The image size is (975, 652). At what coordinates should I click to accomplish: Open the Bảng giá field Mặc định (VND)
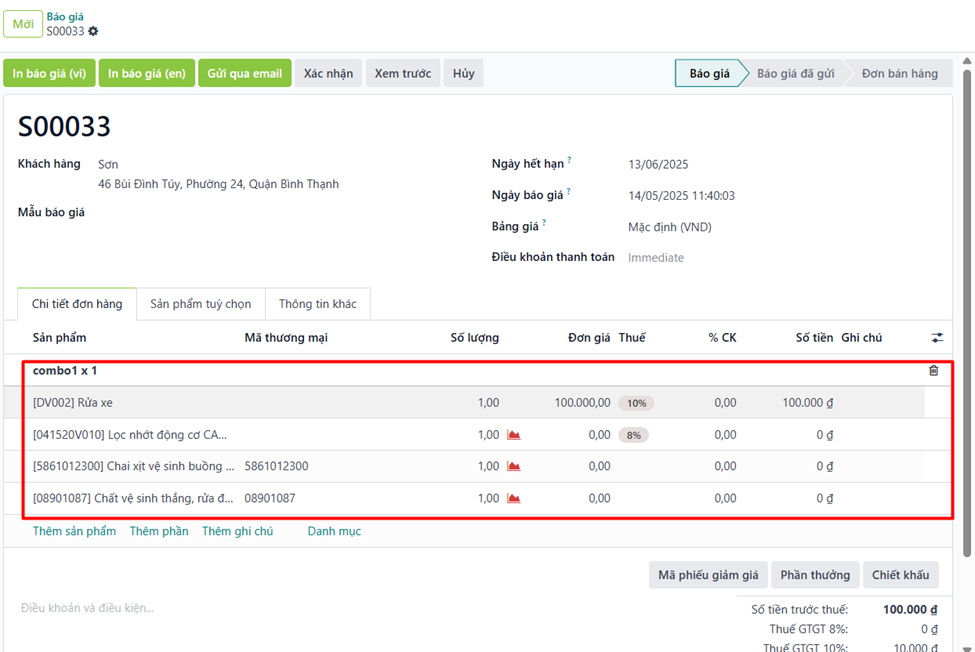pos(670,227)
